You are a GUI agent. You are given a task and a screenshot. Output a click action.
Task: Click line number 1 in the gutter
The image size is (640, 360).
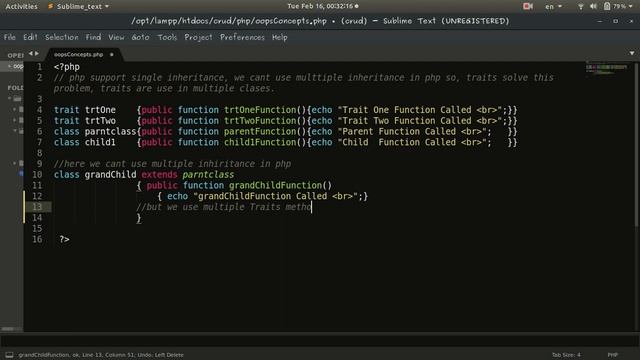[40, 67]
